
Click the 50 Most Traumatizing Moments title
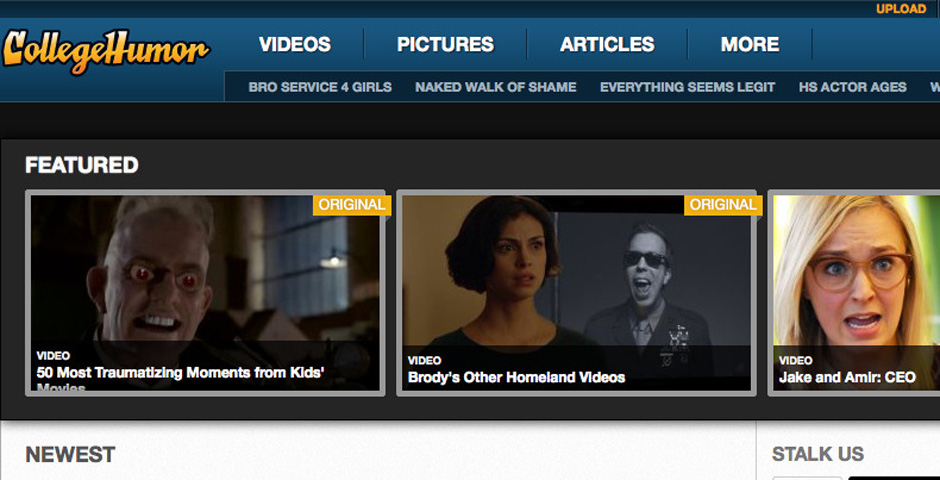click(180, 378)
